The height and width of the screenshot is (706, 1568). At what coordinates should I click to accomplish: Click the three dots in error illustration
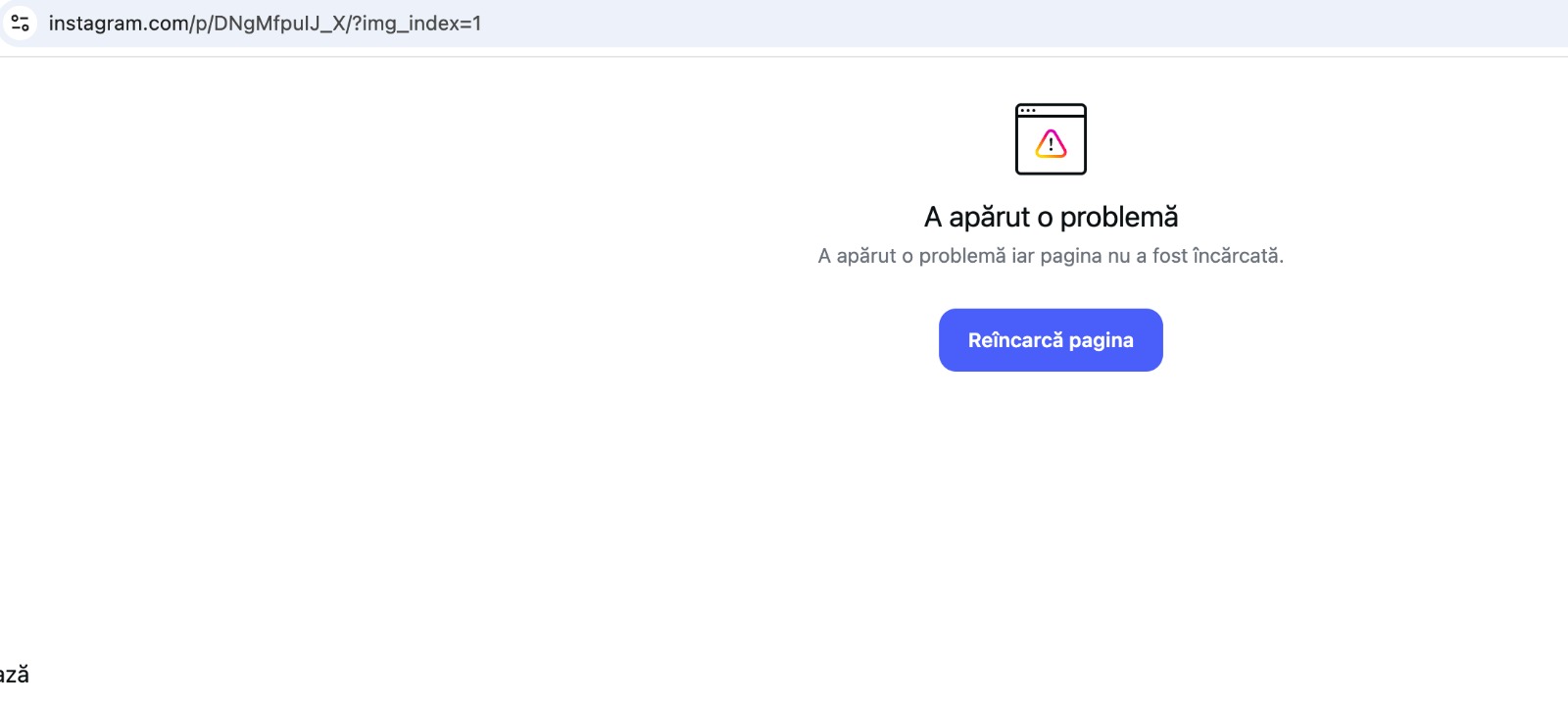click(x=1027, y=111)
